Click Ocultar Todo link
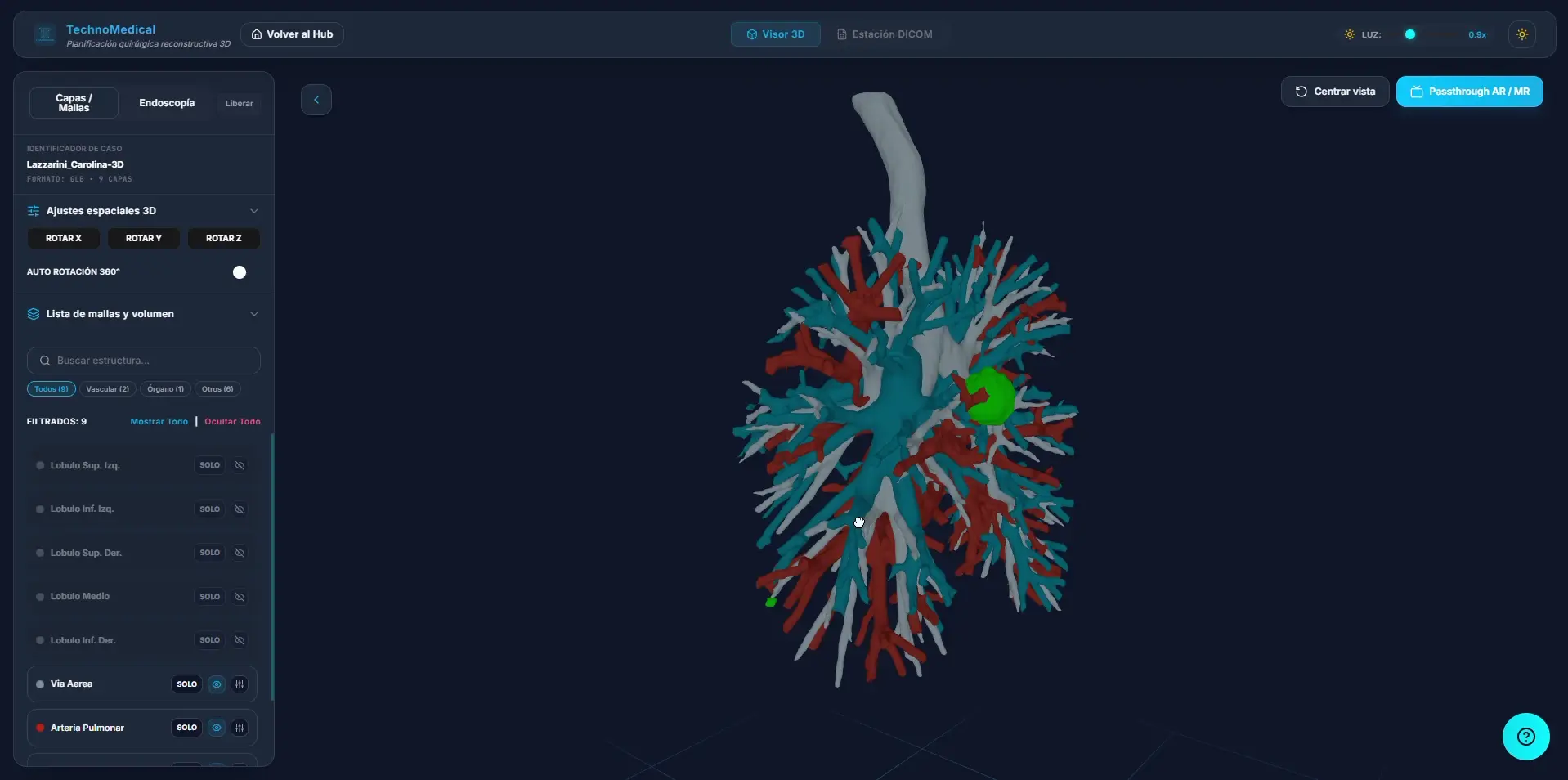1568x780 pixels. click(x=232, y=422)
